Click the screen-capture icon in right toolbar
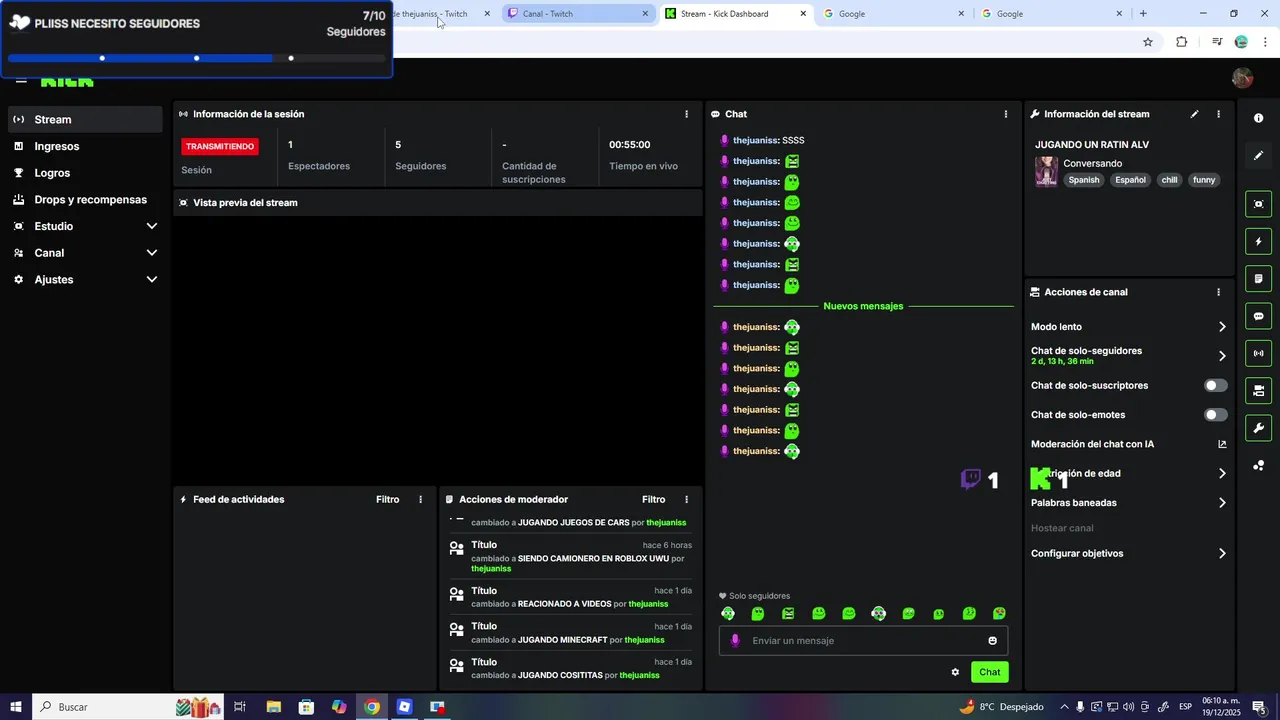Image resolution: width=1280 pixels, height=720 pixels. pyautogui.click(x=1258, y=204)
